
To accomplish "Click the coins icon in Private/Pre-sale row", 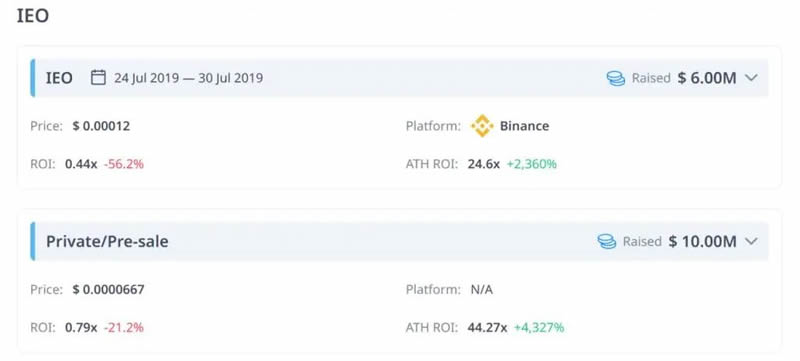I will [x=607, y=241].
